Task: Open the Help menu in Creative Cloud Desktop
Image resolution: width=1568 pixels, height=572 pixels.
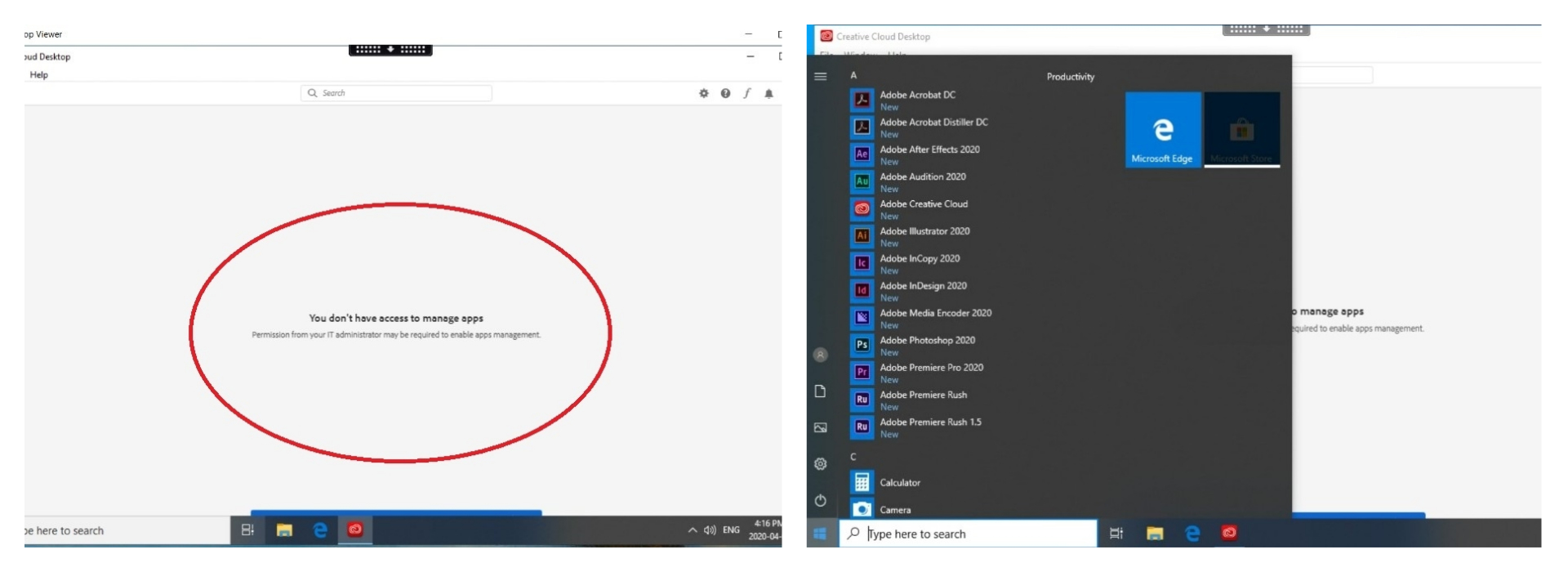Action: [39, 74]
